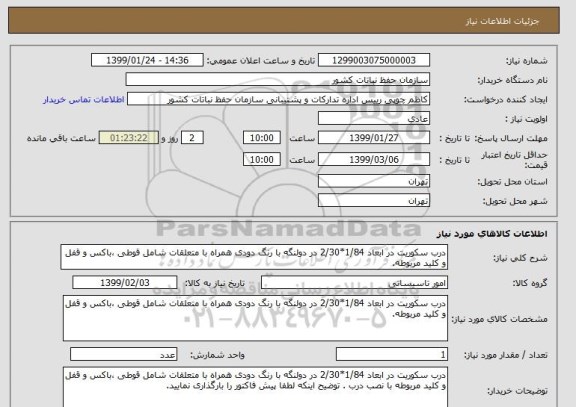The image size is (576, 407).
Task: Click the واحد شمارش label
Action: pos(217,355)
